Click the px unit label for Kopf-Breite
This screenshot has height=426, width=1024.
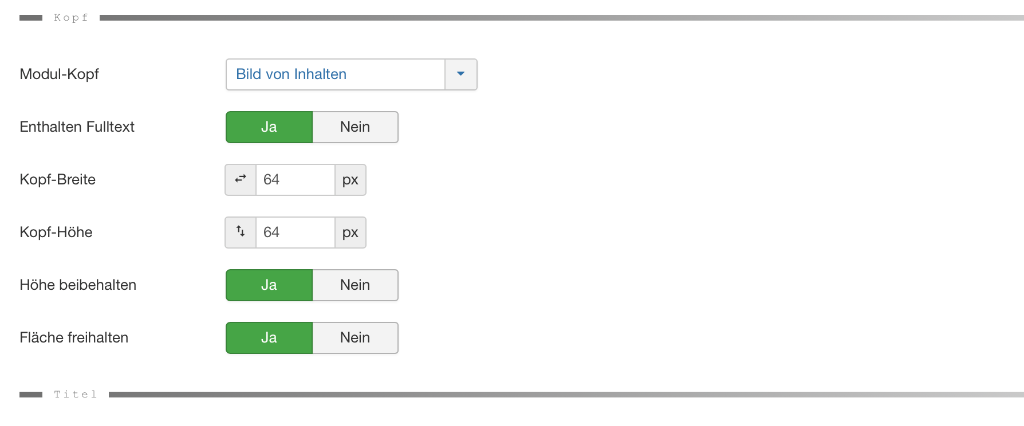pos(350,180)
